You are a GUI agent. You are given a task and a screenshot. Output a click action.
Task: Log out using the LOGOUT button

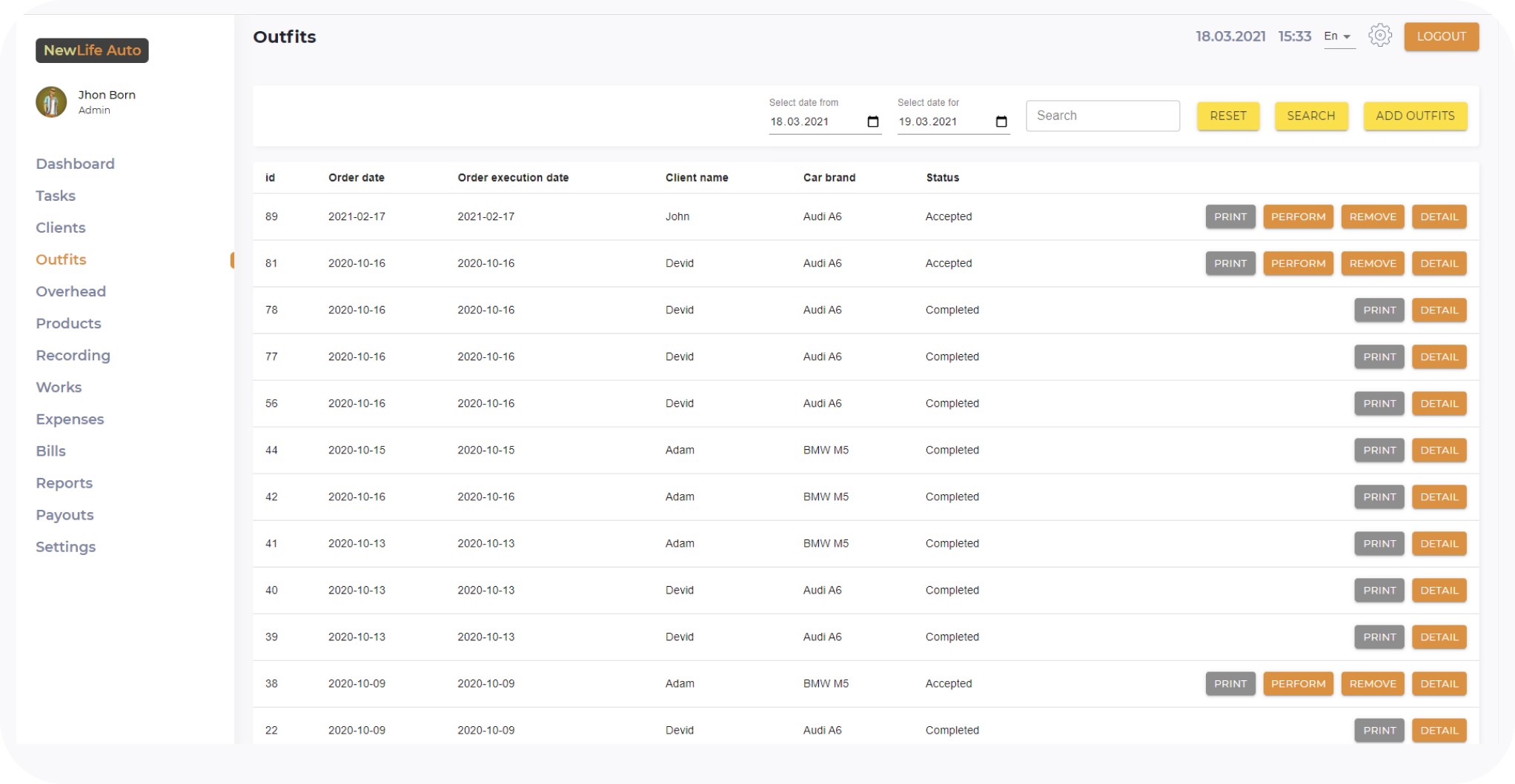[1441, 36]
